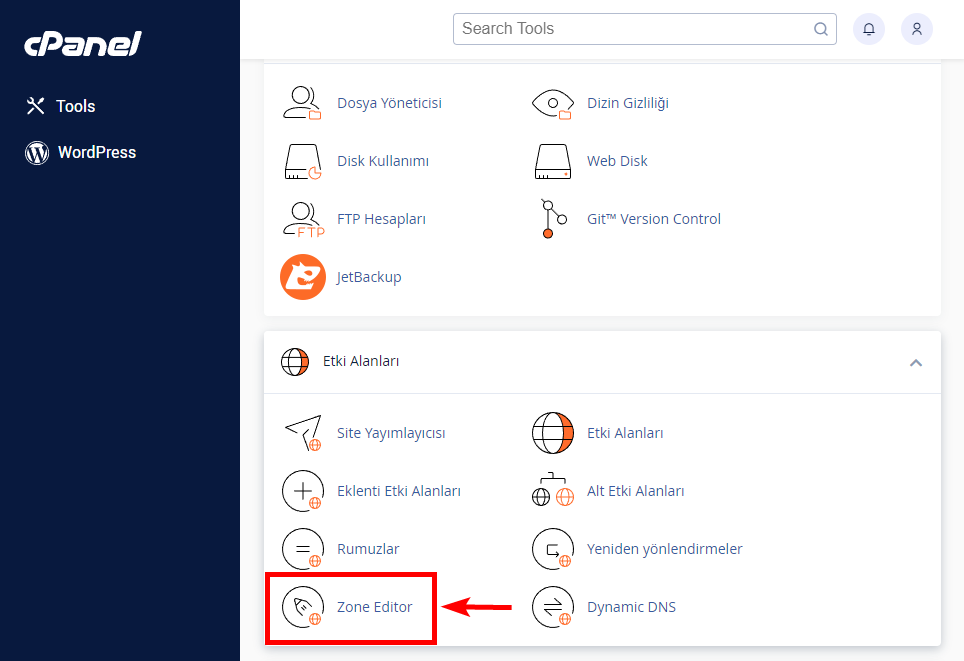
Task: Open the FTP Hesapları icon
Action: [x=303, y=219]
